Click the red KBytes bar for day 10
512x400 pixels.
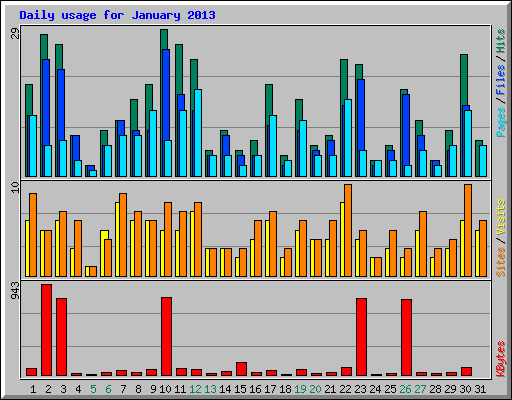(167, 337)
